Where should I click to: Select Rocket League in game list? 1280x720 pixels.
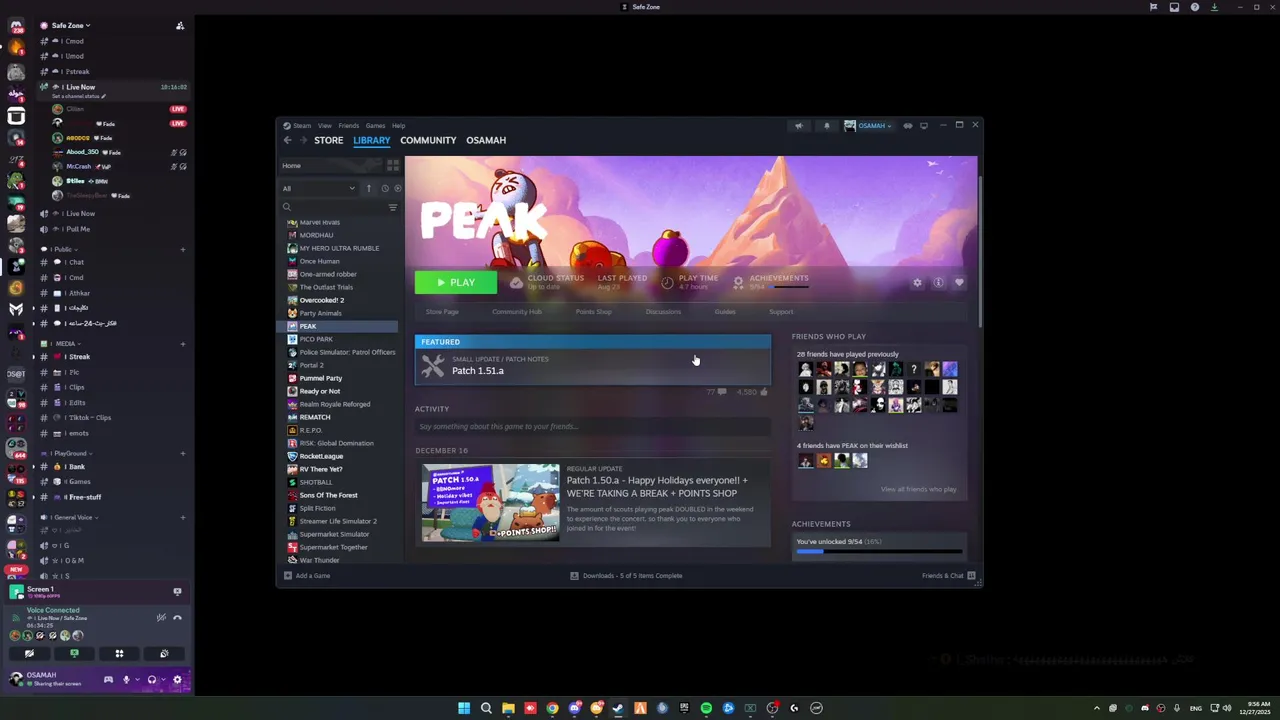(321, 456)
